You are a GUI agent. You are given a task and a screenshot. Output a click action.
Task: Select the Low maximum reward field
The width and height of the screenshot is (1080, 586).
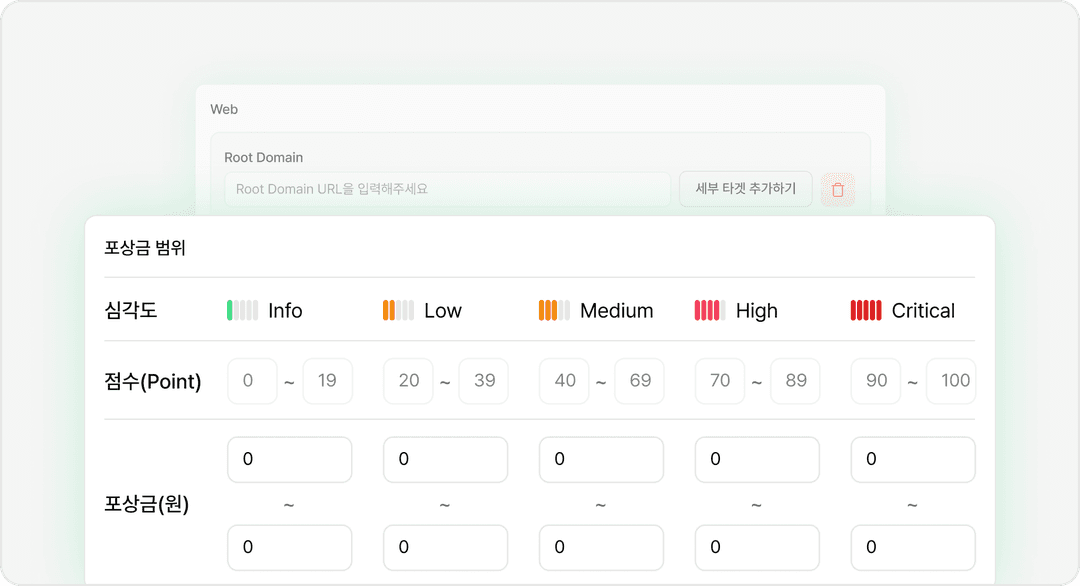pos(445,547)
